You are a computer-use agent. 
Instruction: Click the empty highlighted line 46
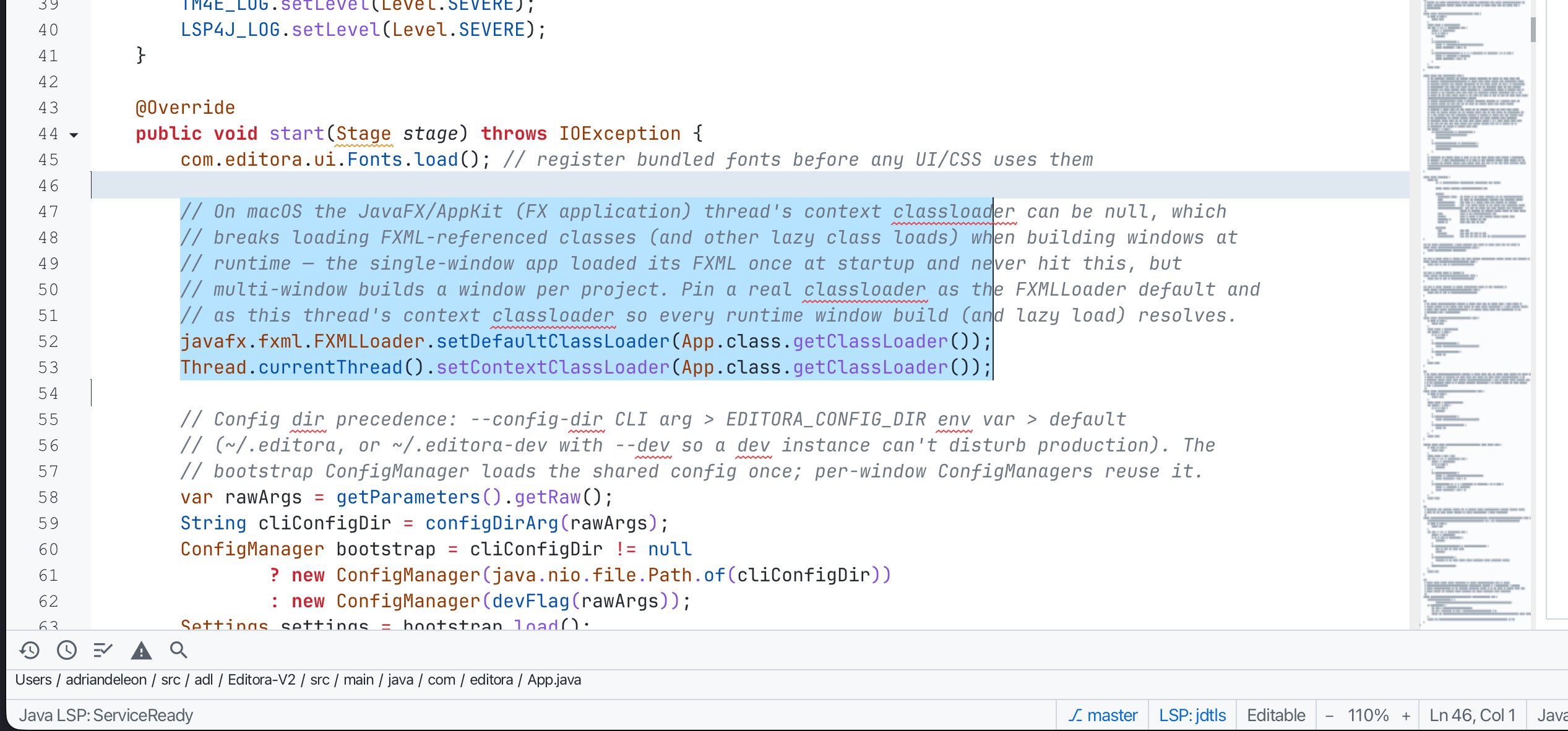(750, 186)
